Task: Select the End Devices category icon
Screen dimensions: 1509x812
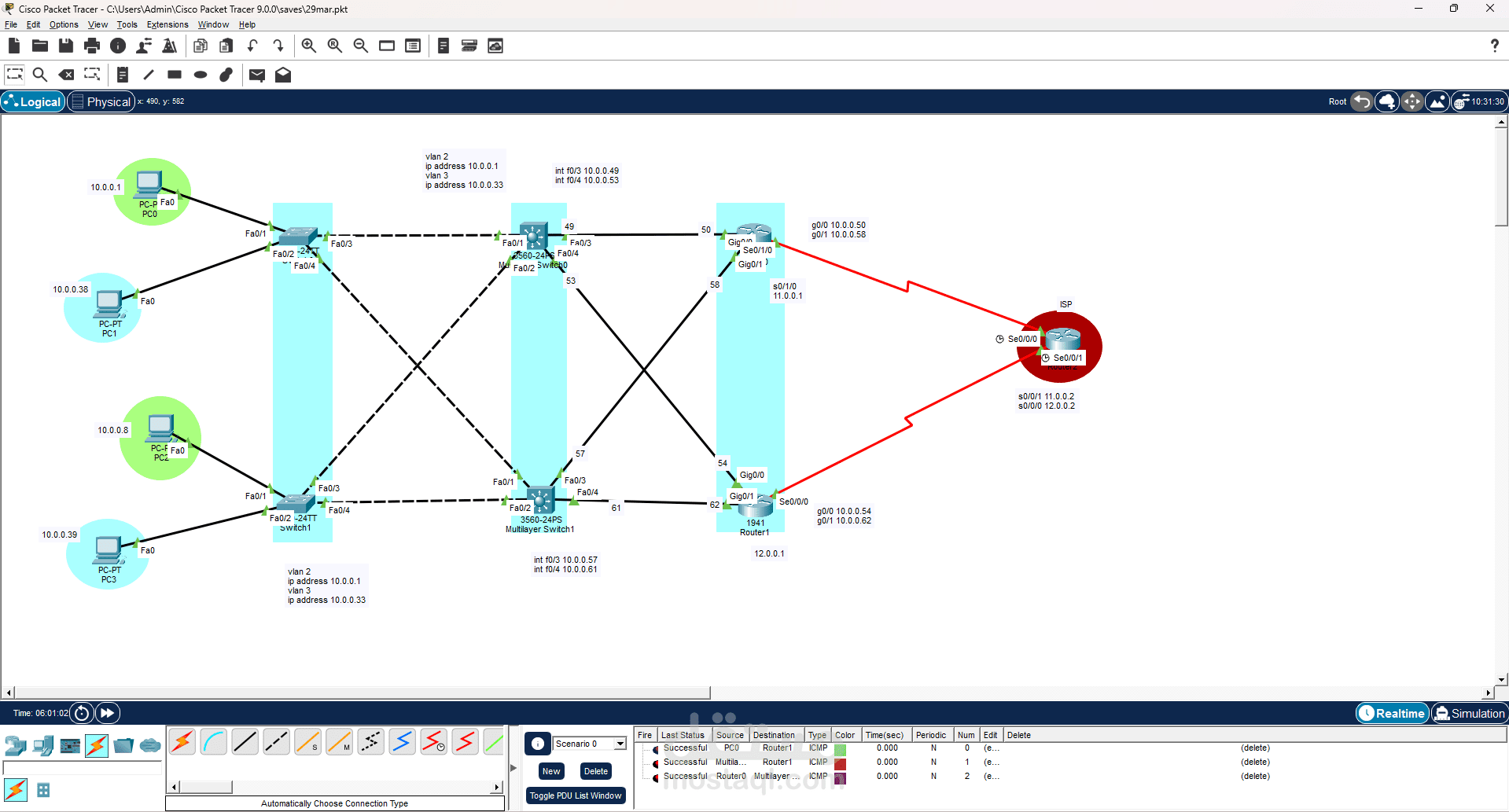Action: tap(43, 745)
